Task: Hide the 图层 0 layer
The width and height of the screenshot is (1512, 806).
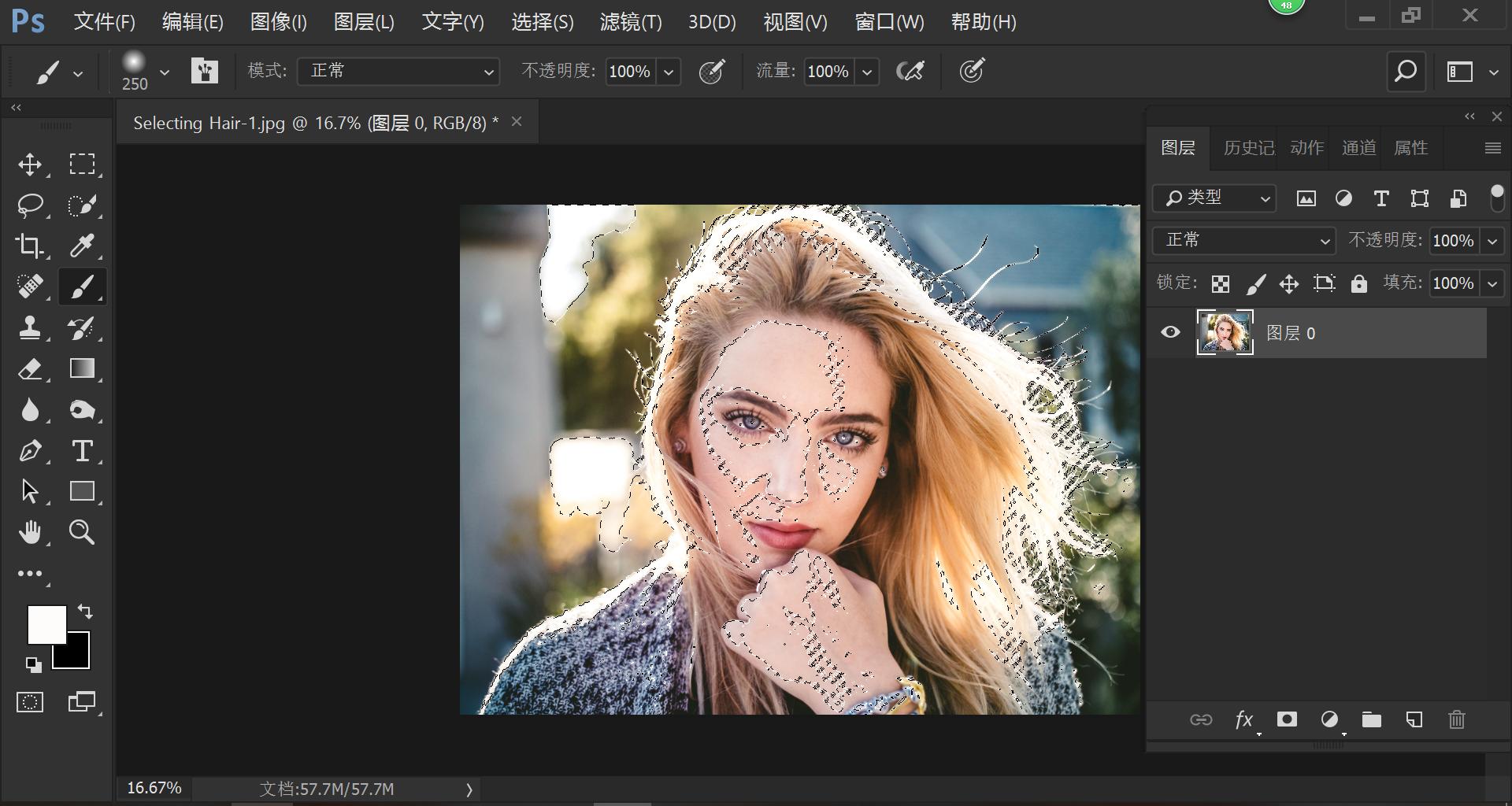Action: (x=1169, y=332)
